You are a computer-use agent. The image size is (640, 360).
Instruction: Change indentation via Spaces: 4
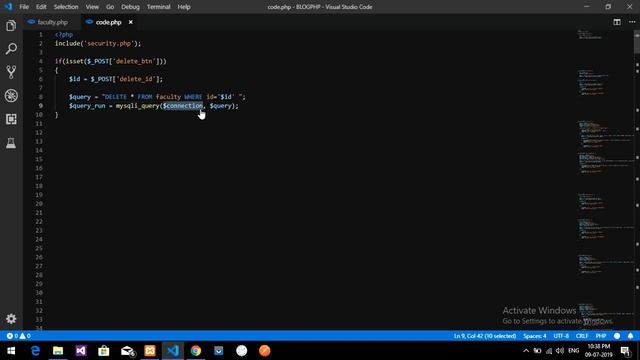[x=534, y=336]
